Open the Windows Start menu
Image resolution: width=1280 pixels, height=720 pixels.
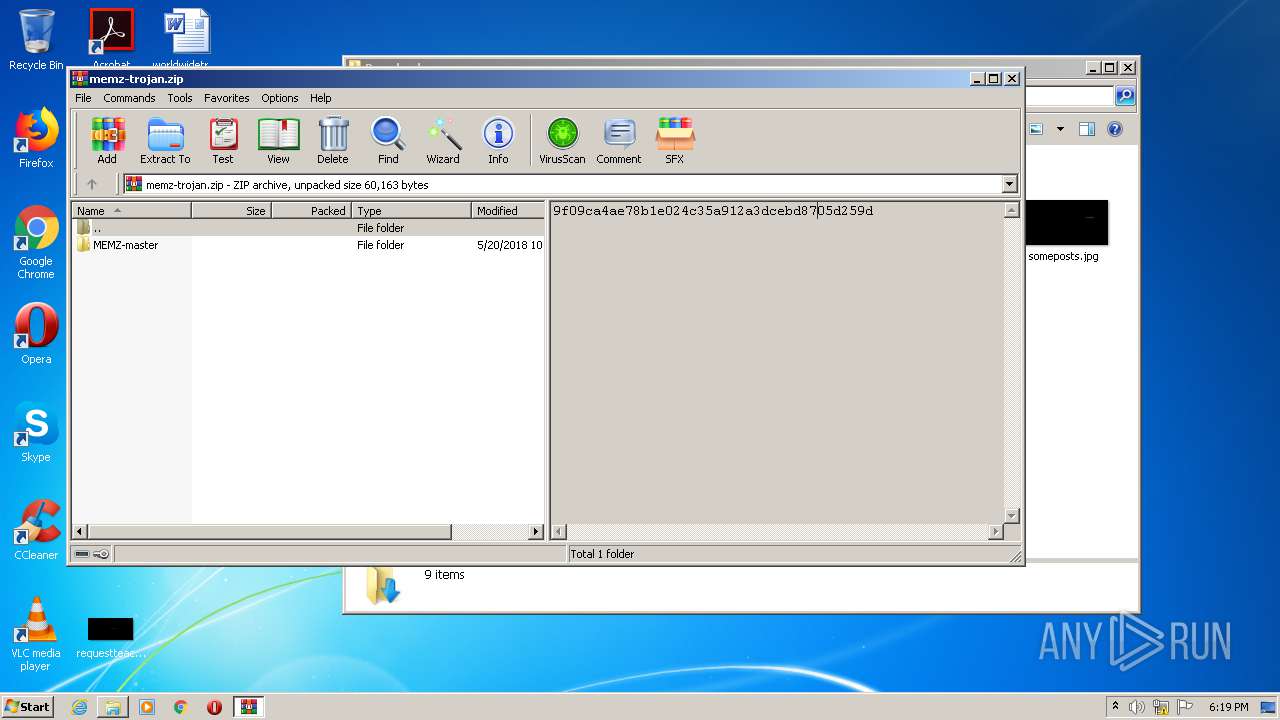click(x=27, y=706)
